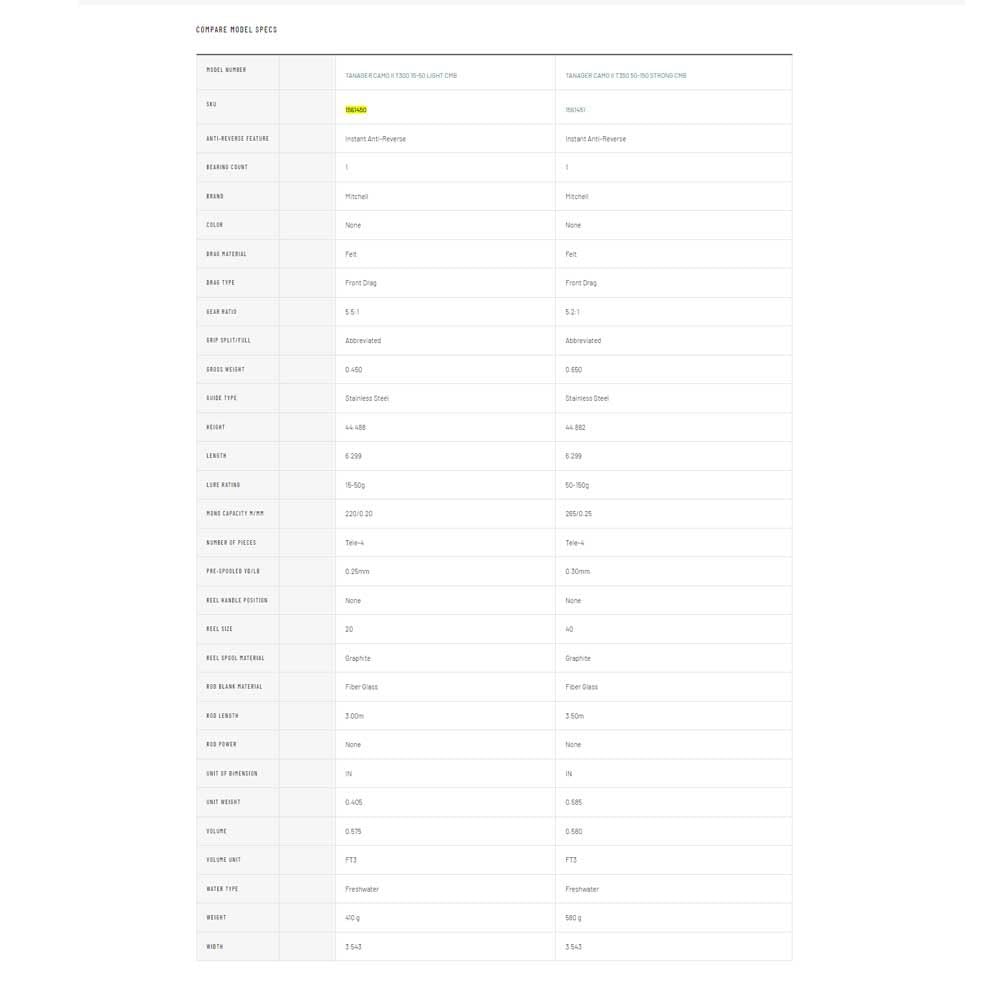
Task: Click the Compare Model Specs heading
Action: click(236, 30)
